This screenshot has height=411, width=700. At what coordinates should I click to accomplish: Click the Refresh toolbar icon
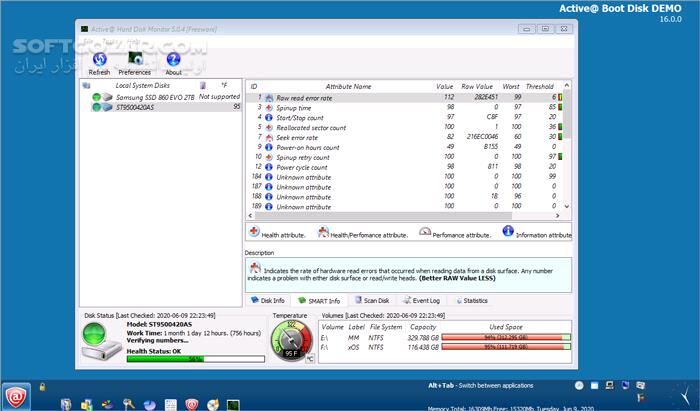[99, 61]
